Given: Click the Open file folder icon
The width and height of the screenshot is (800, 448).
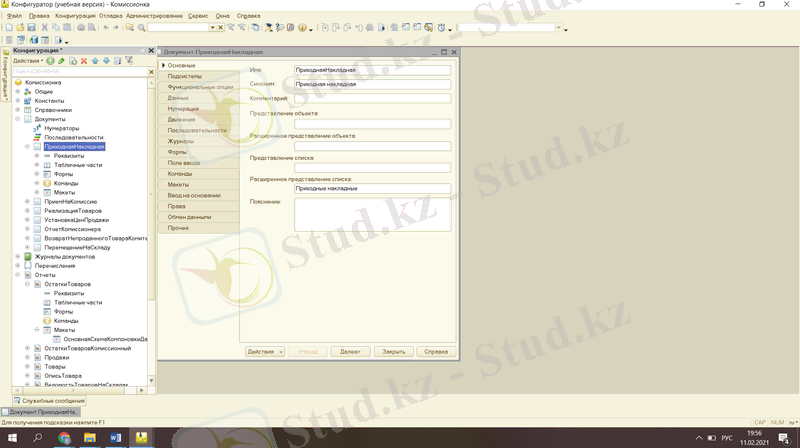Looking at the screenshot, I should [20, 28].
